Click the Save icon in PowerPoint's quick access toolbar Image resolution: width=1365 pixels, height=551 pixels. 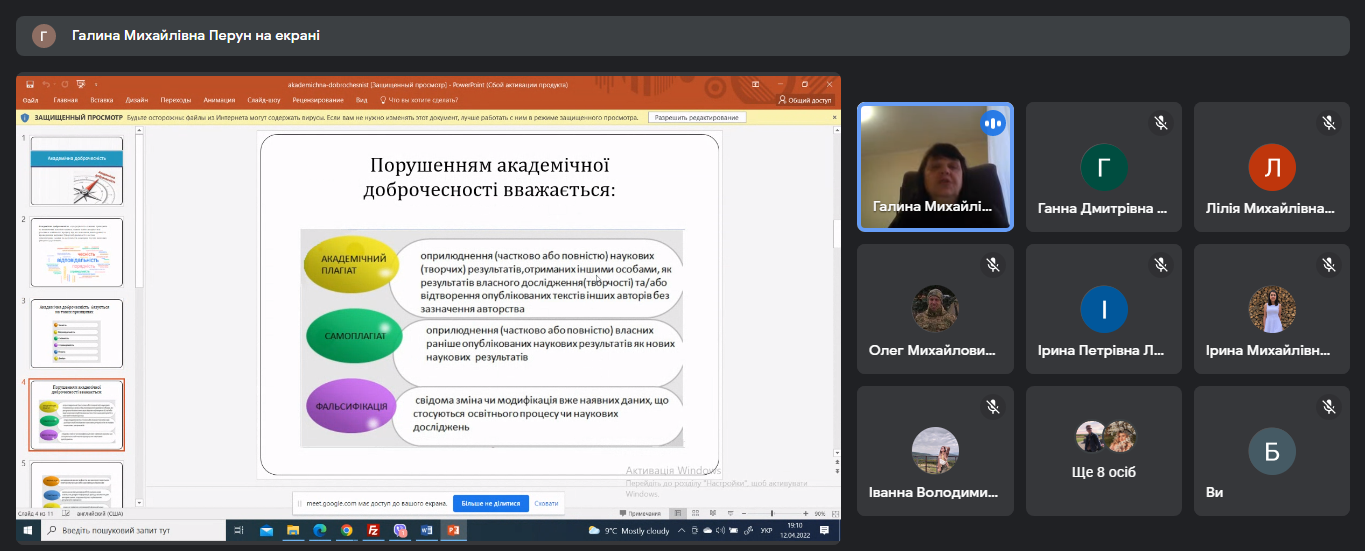30,84
